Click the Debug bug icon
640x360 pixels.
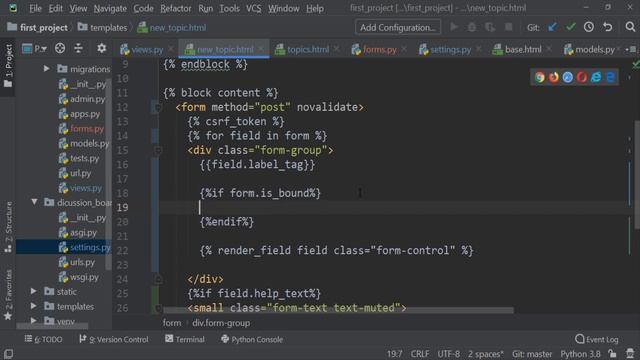coord(472,27)
